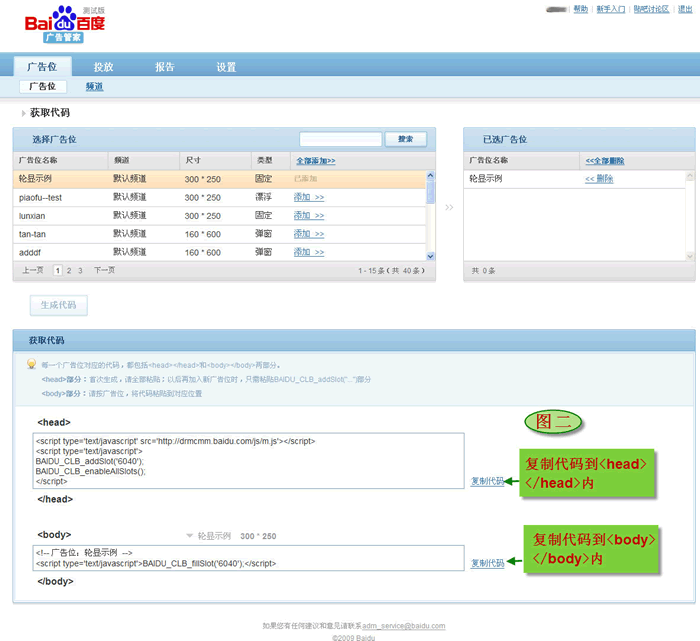Open the 投放 main tab
700x641 pixels.
(104, 67)
